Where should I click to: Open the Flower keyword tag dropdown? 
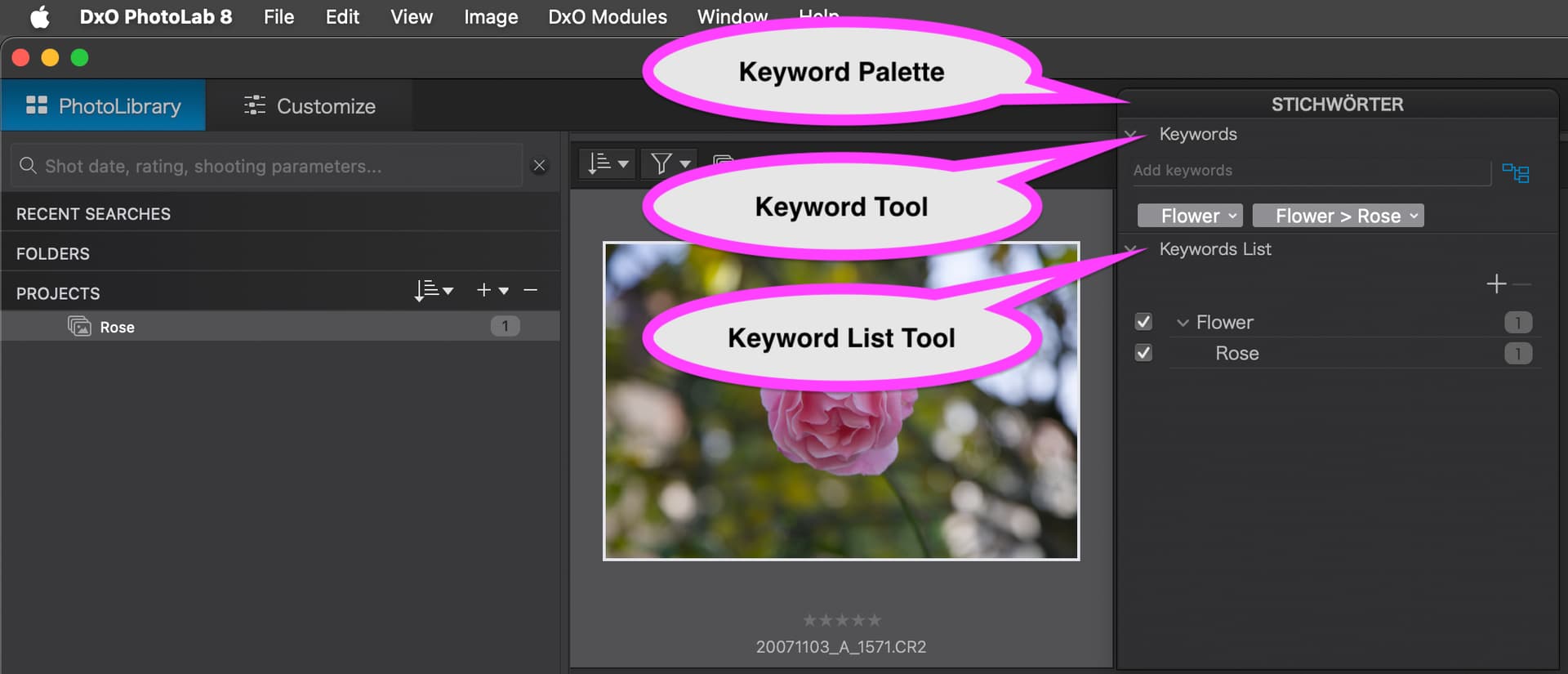coord(1232,216)
